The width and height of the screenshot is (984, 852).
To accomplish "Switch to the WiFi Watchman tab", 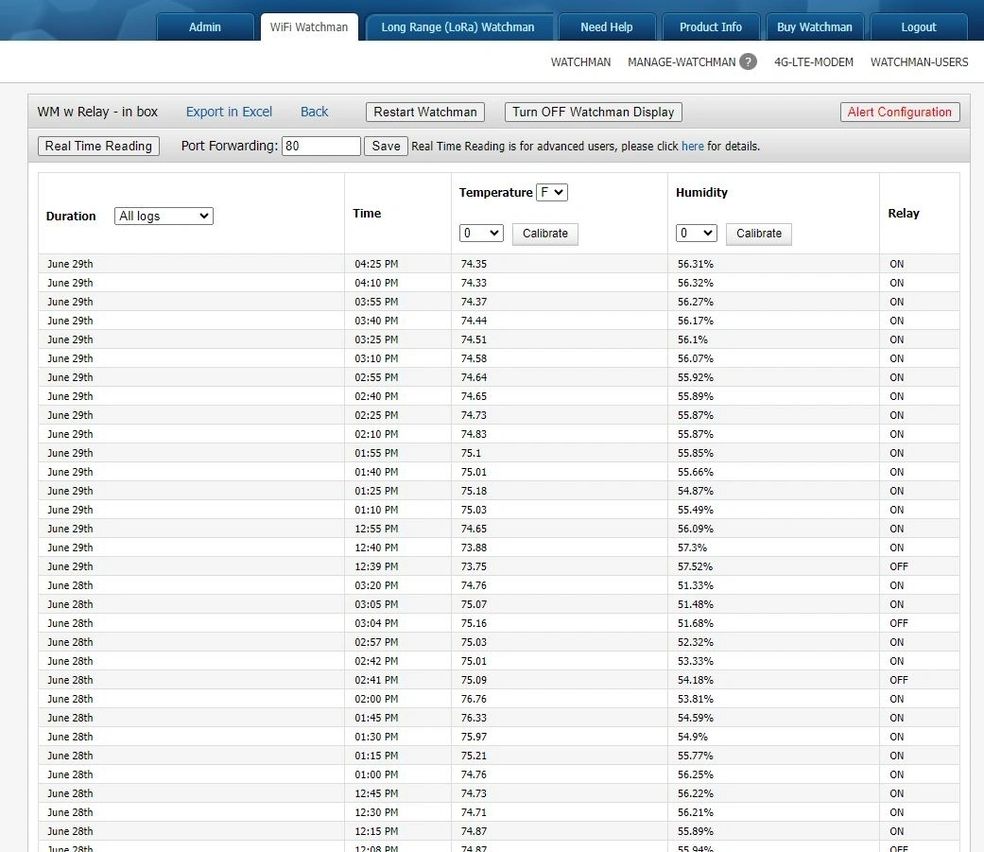I will tap(309, 27).
